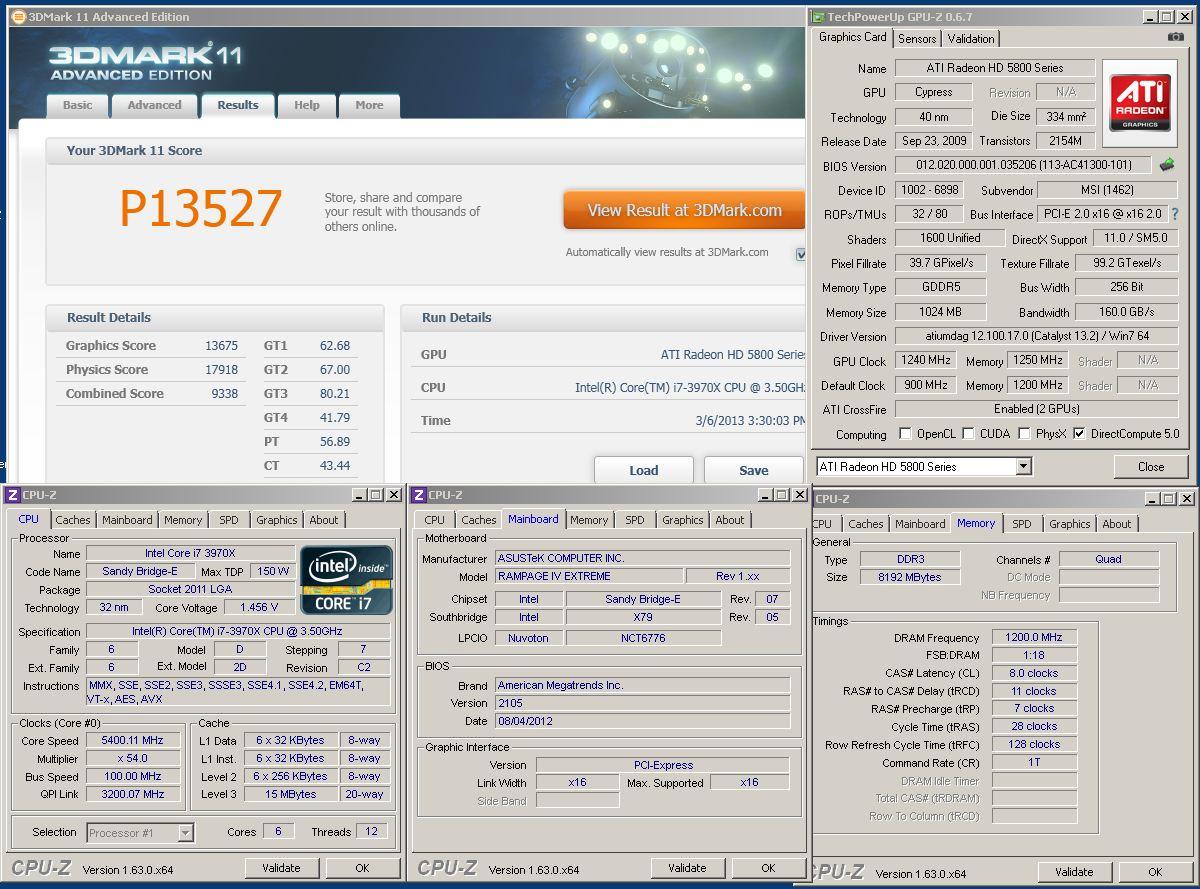Click the GT3 value 80.21
Viewport: 1200px width, 889px height.
[334, 393]
